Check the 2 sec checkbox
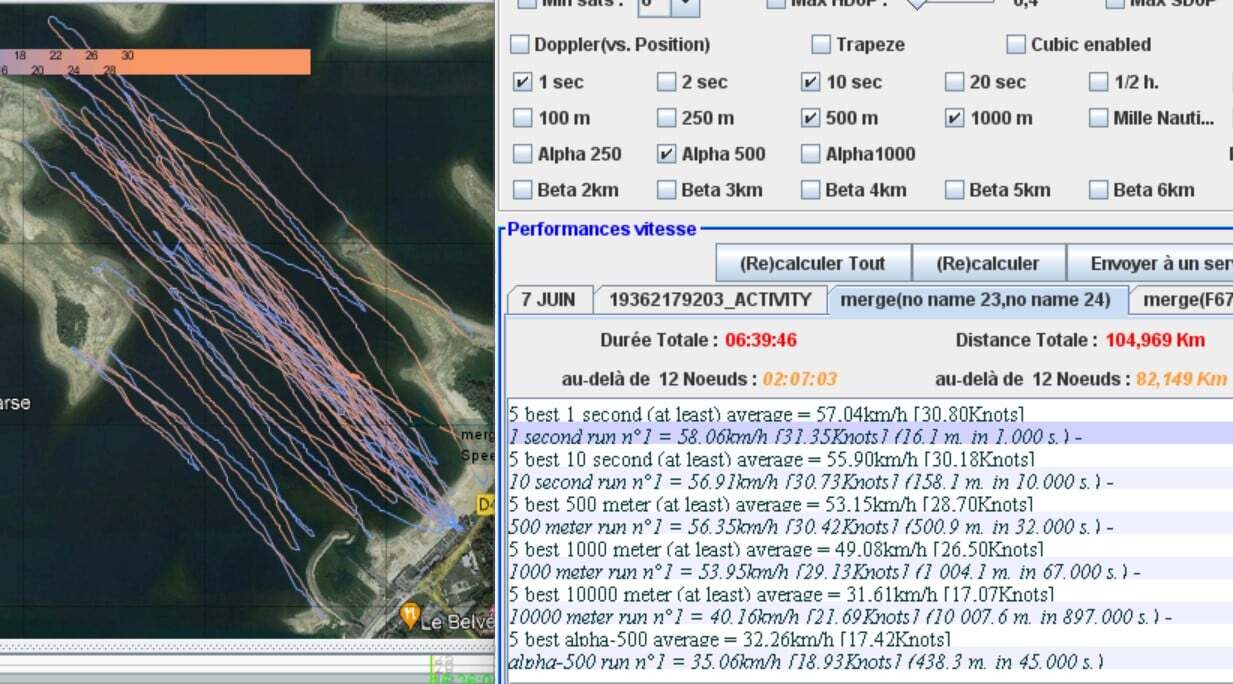This screenshot has height=684, width=1233. (666, 82)
